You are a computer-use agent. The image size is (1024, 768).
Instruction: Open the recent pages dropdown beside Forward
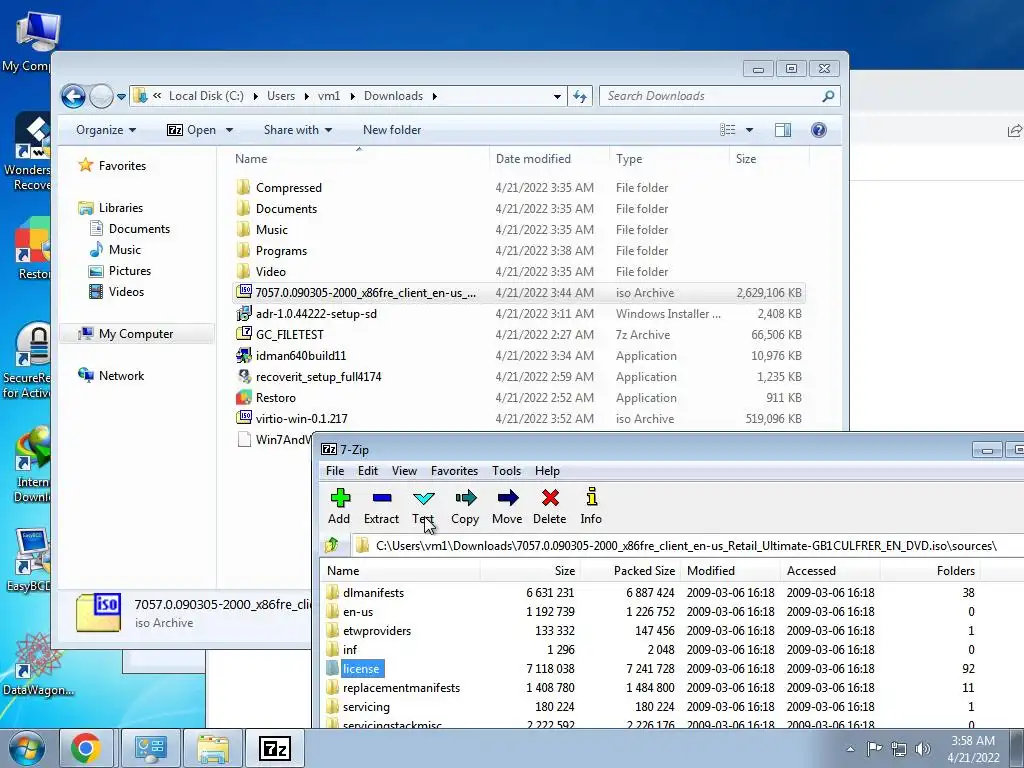[121, 97]
